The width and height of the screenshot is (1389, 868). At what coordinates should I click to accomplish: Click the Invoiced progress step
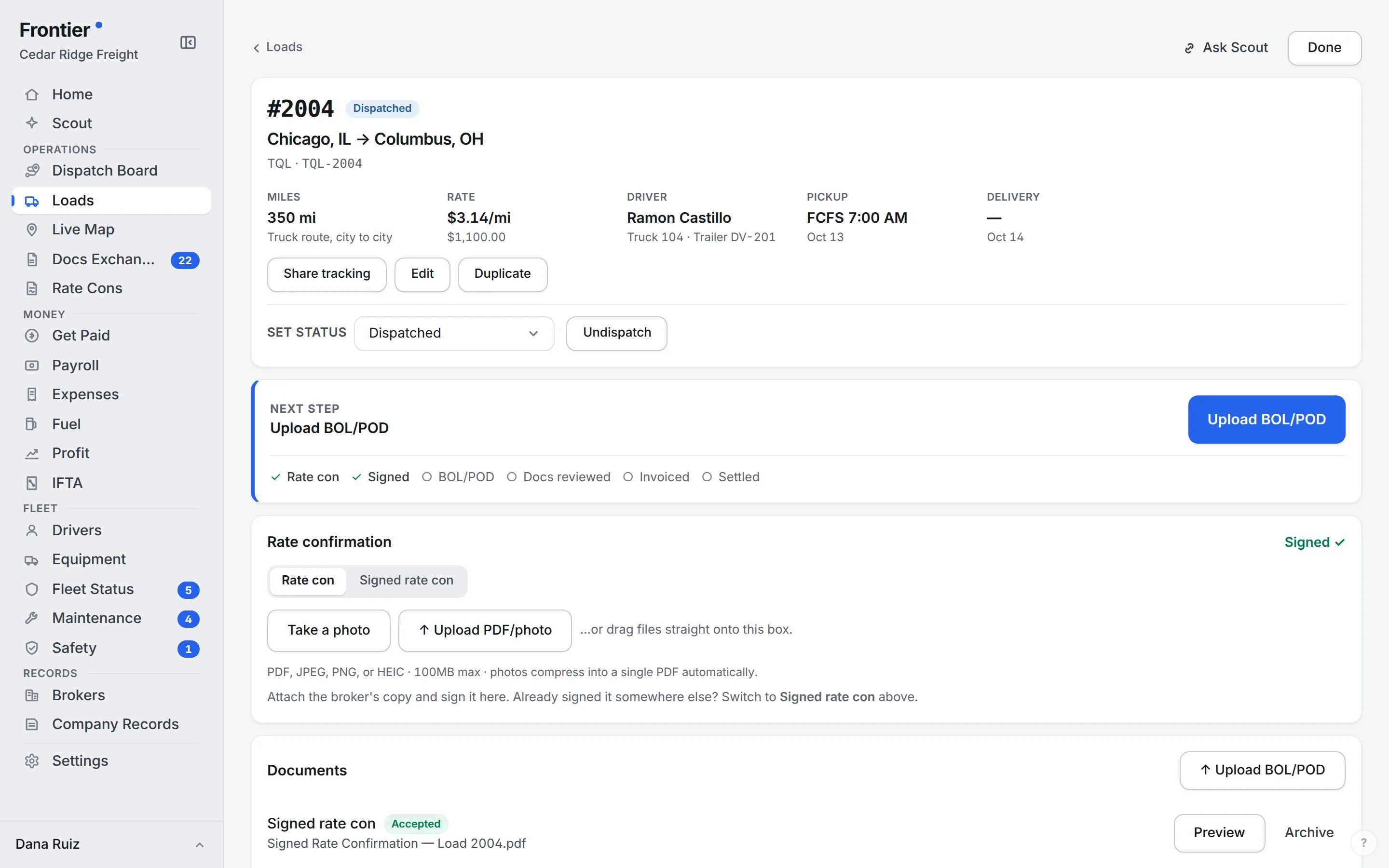coord(656,477)
